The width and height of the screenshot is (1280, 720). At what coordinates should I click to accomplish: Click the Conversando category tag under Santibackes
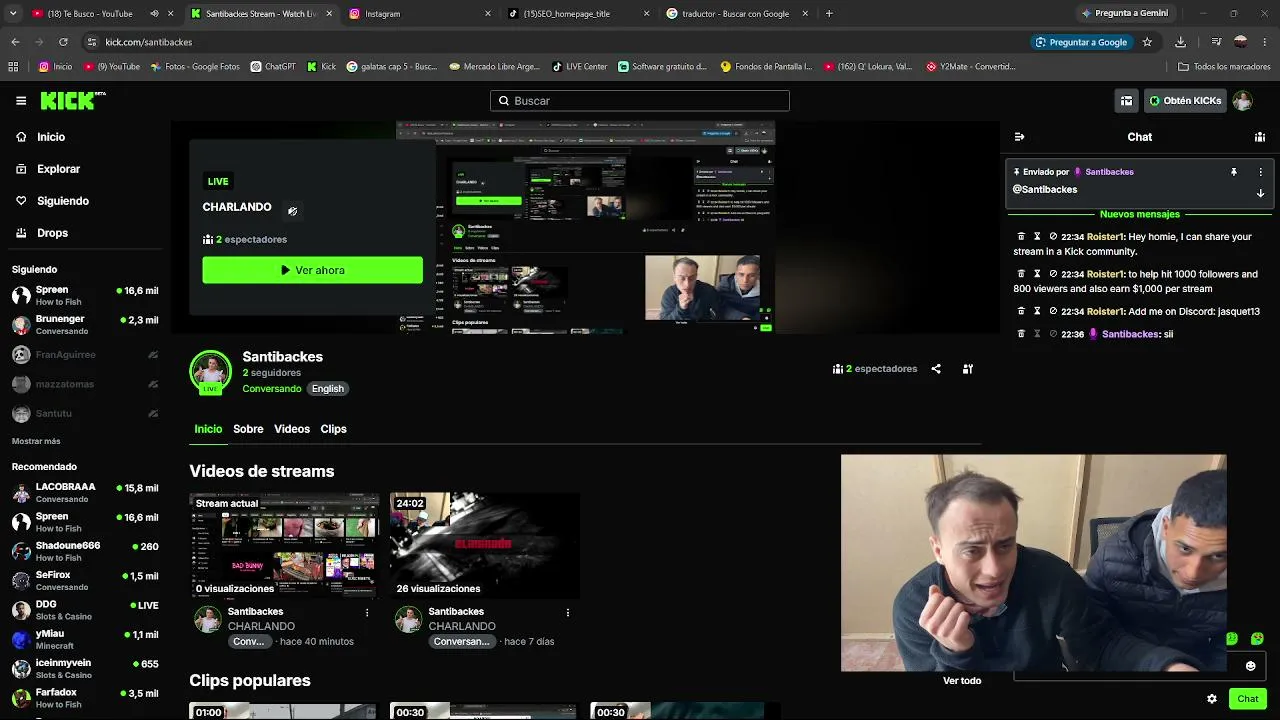coord(272,389)
